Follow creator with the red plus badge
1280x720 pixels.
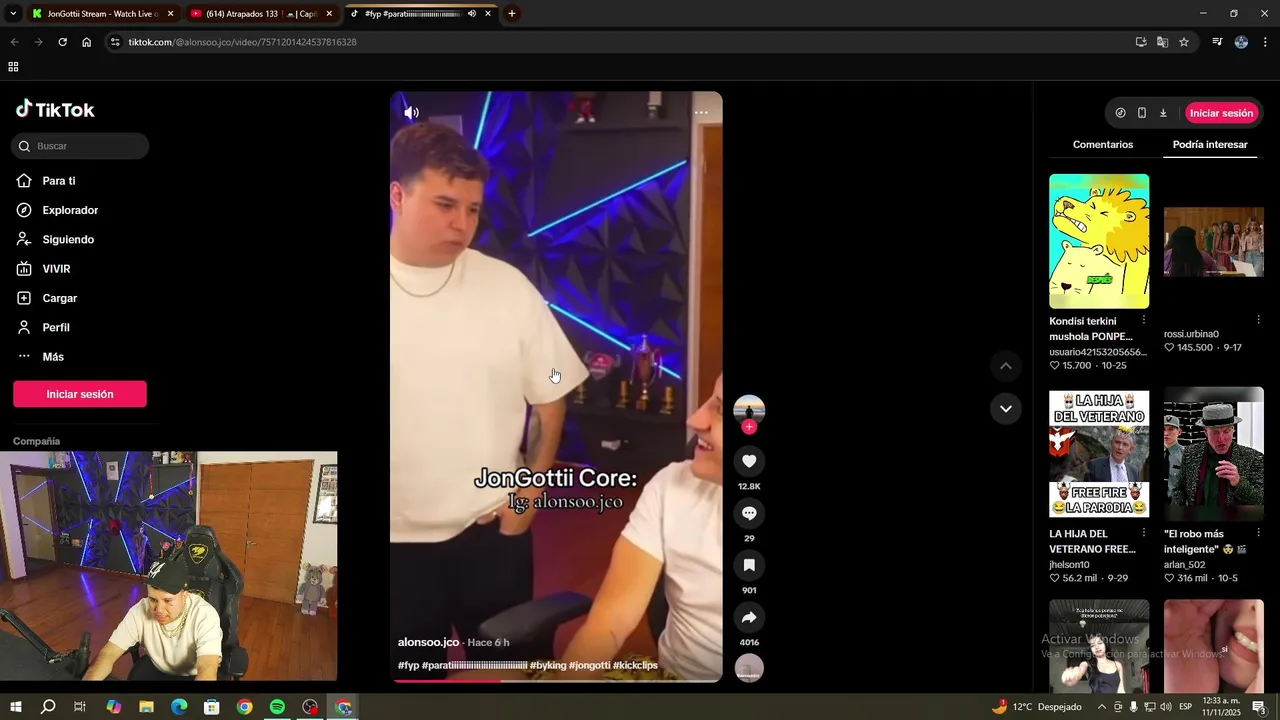pyautogui.click(x=749, y=427)
